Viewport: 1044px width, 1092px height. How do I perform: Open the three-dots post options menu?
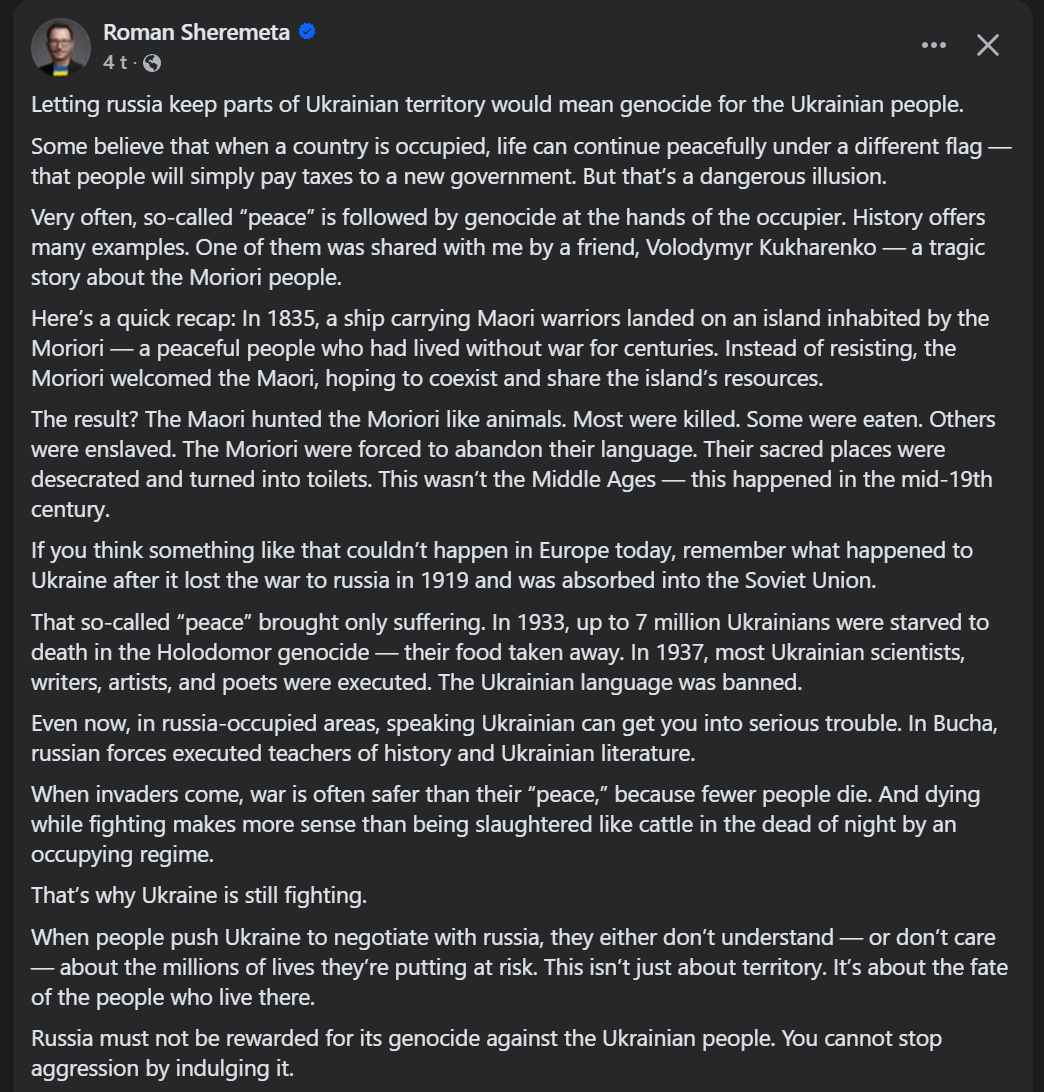[933, 45]
